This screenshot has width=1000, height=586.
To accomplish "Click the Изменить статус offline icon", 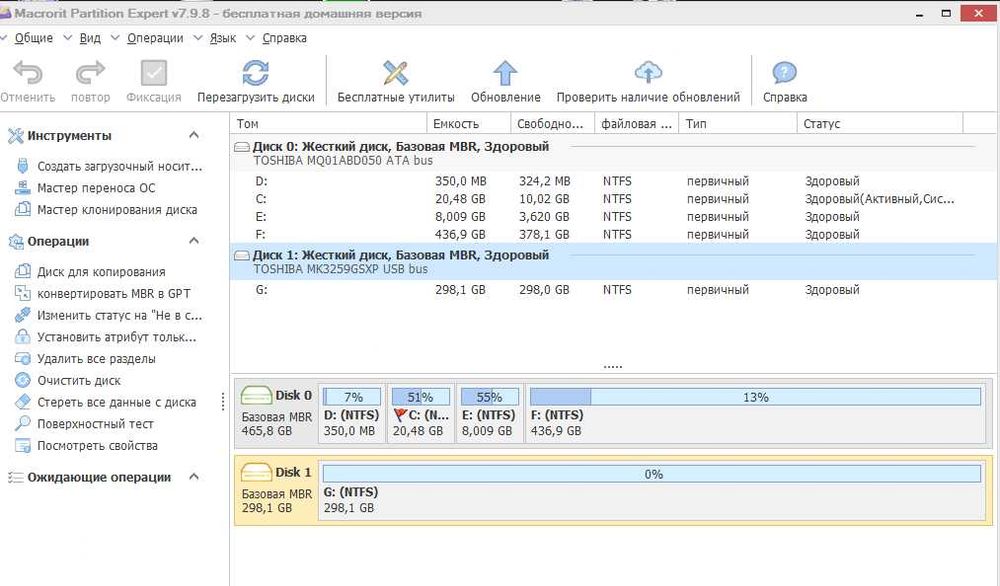I will click(x=22, y=315).
